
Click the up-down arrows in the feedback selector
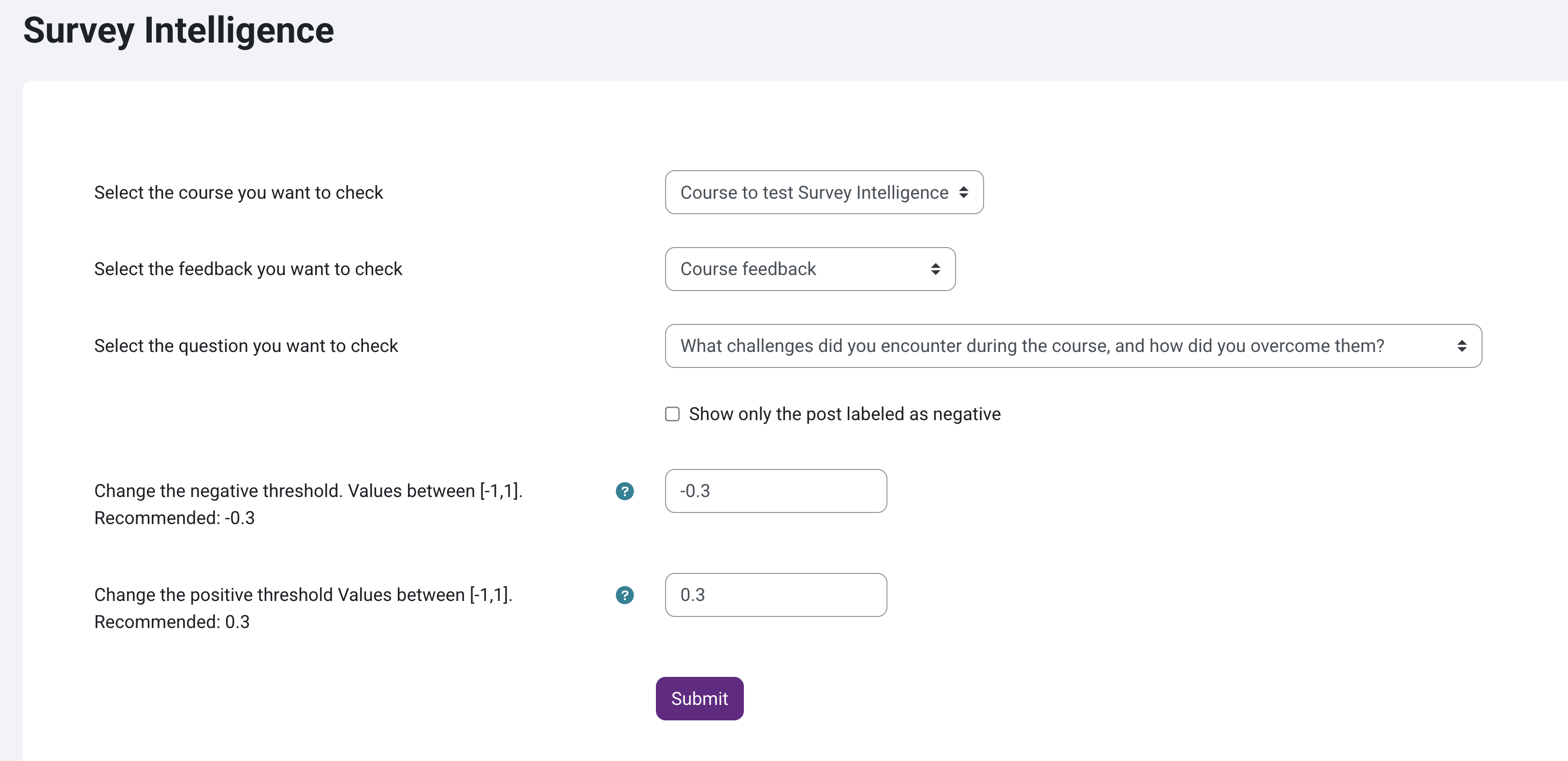coord(936,269)
